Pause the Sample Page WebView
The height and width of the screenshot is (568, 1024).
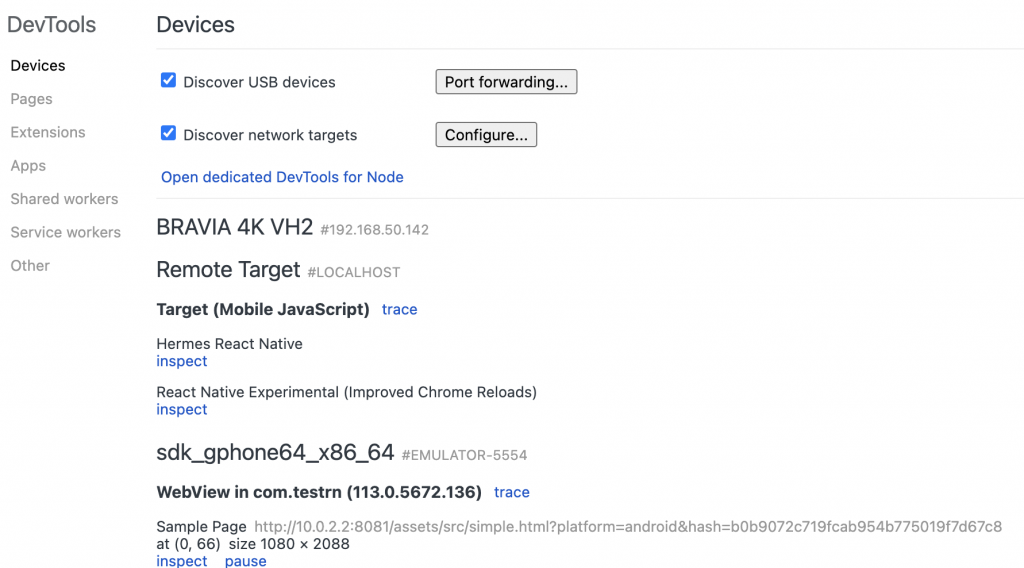coord(246,561)
